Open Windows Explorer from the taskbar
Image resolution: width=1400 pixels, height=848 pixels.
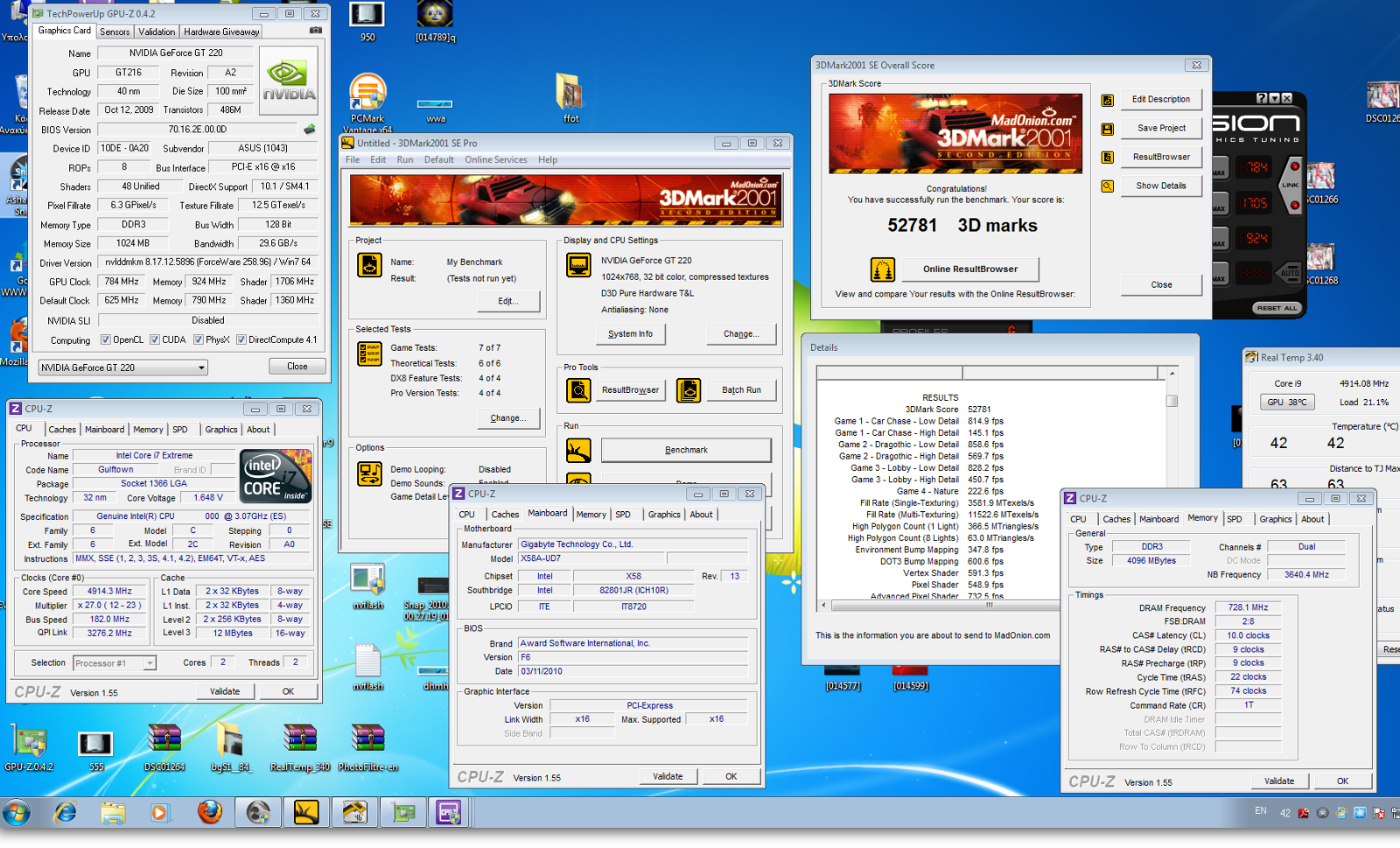[113, 813]
